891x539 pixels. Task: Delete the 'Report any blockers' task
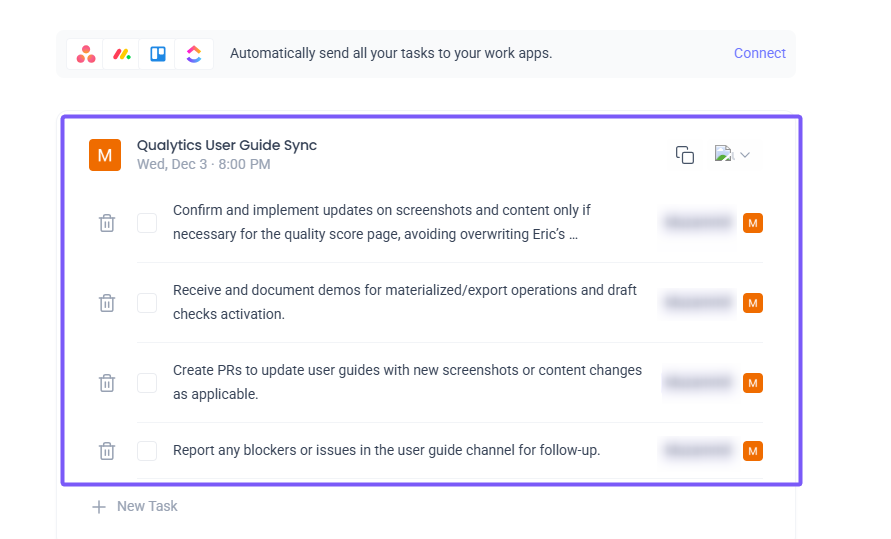[107, 451]
